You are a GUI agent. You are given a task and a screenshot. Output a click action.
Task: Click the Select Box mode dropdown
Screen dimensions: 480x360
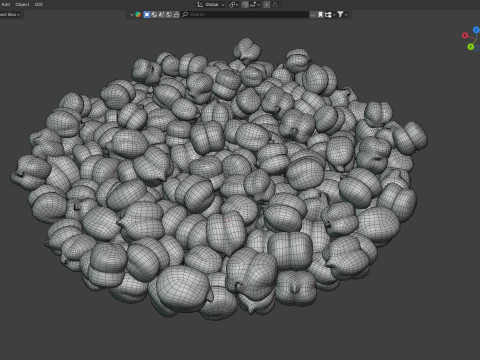coord(10,14)
